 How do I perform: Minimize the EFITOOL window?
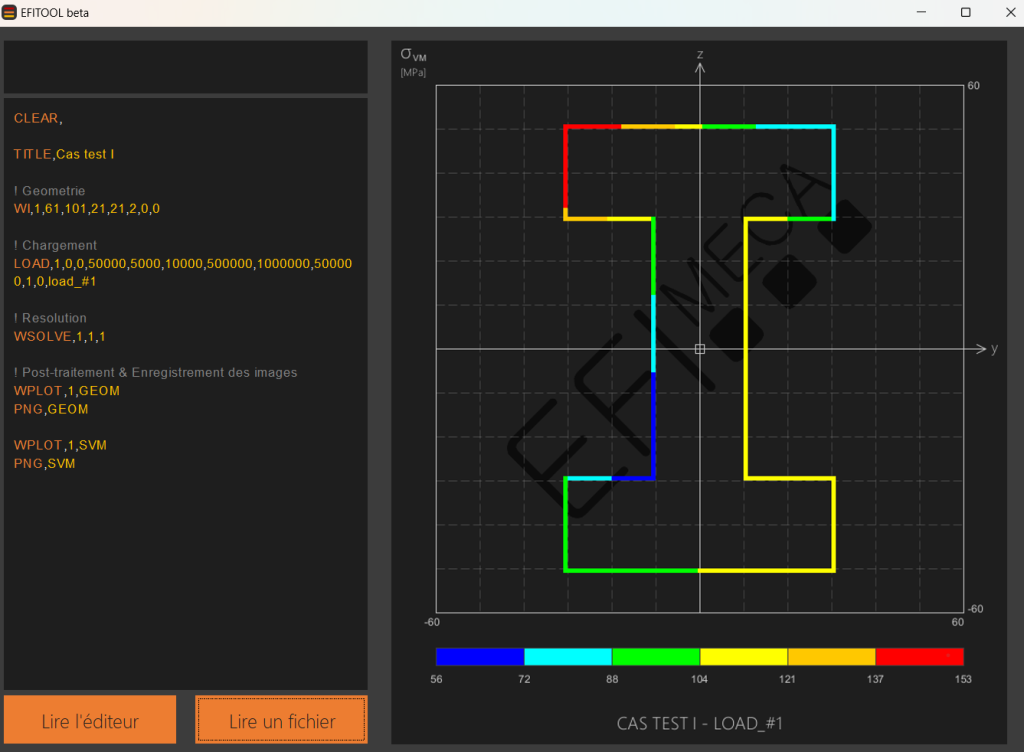(921, 12)
